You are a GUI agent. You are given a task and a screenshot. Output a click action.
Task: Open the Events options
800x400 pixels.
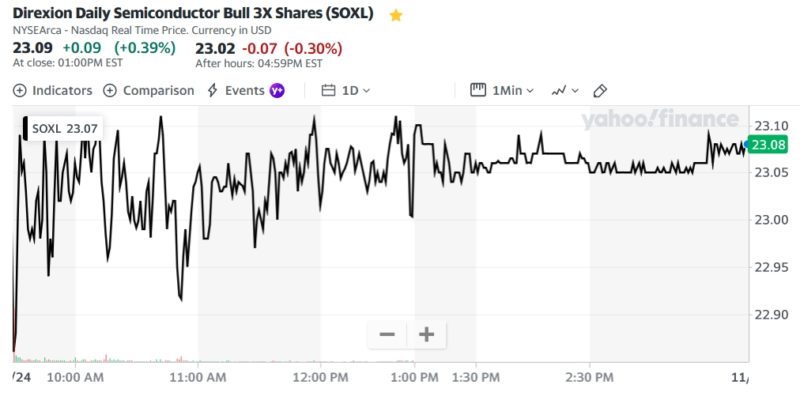(x=244, y=90)
